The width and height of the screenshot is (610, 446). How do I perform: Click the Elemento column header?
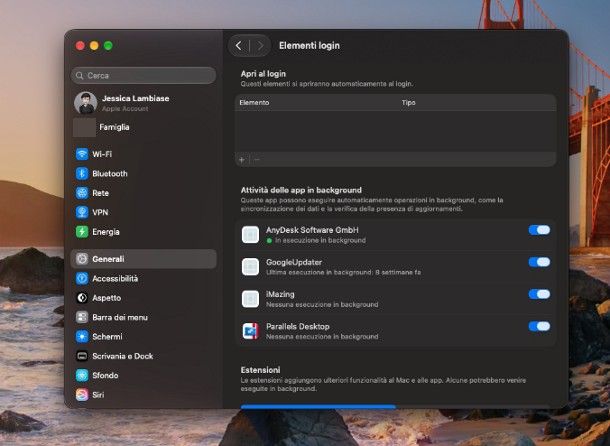click(254, 103)
